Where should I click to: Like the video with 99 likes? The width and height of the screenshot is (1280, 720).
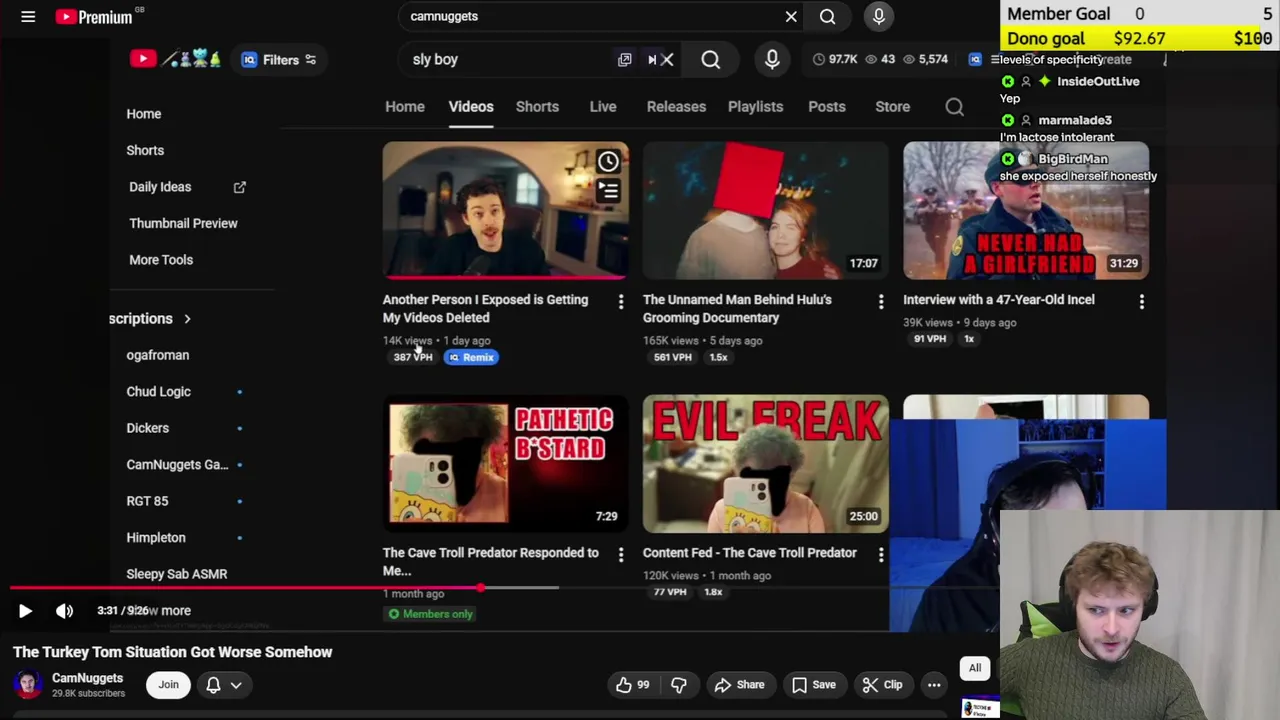pos(633,685)
